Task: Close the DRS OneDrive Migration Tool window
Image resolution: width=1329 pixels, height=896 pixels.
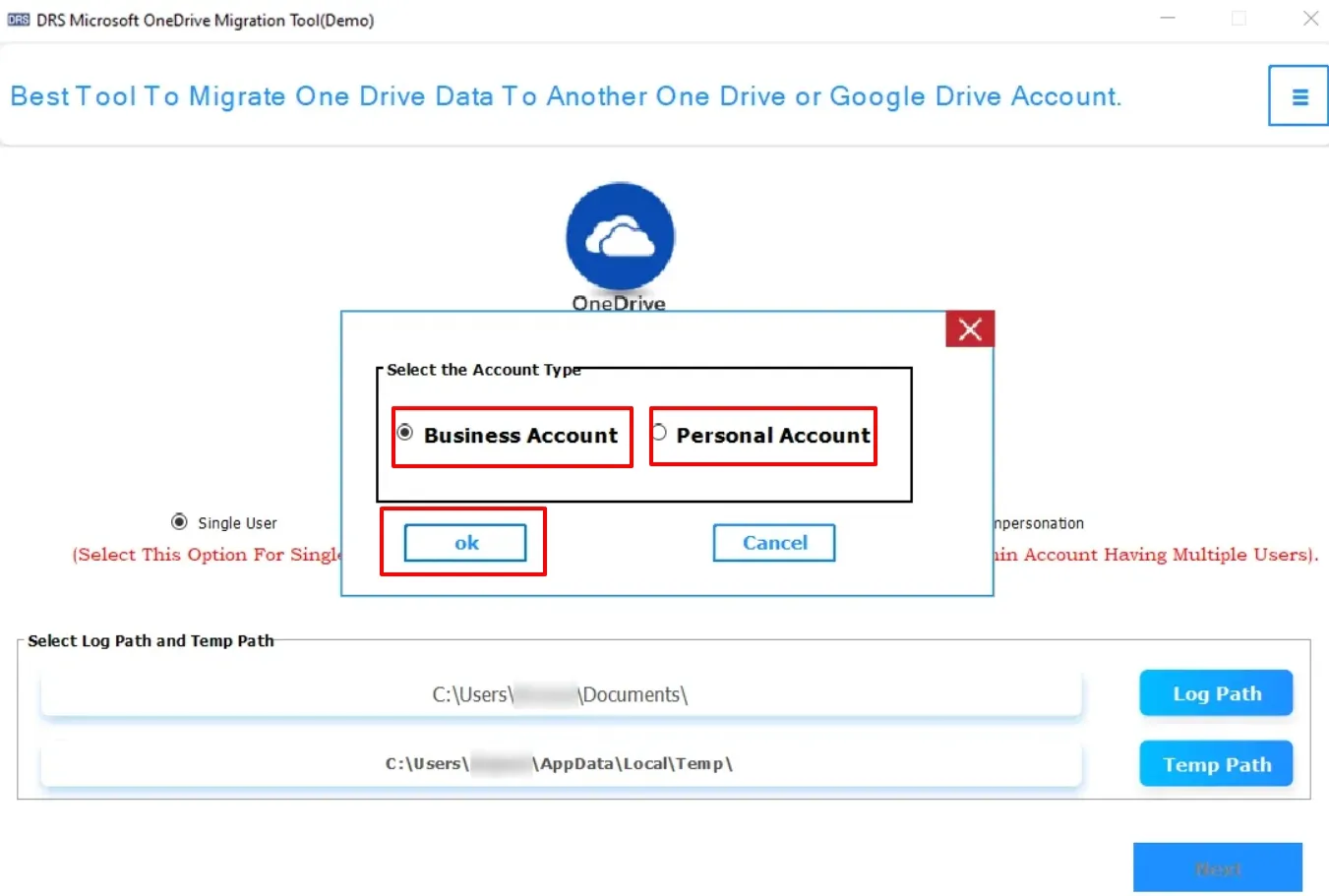Action: 1310,19
